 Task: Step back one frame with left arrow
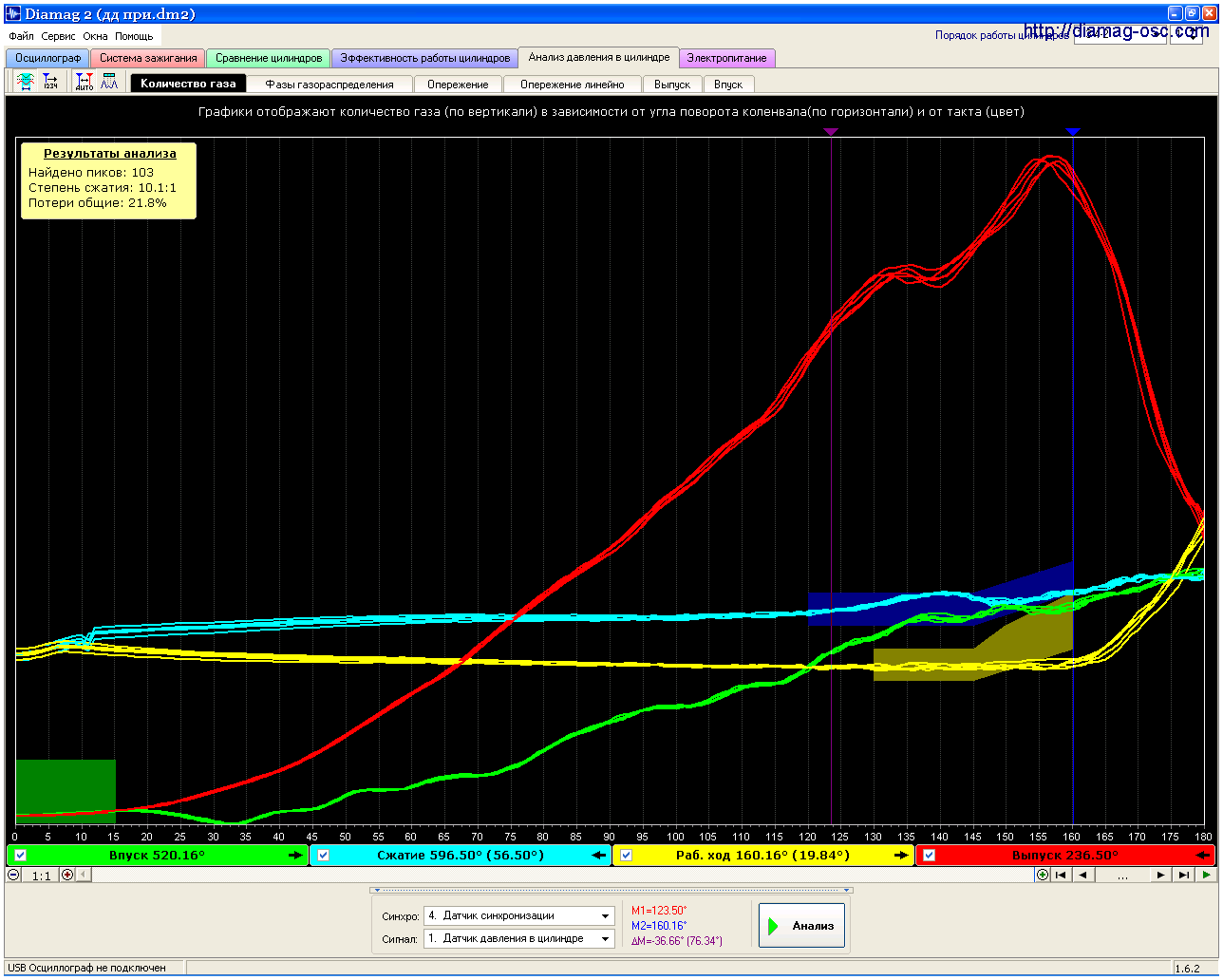pyautogui.click(x=1083, y=875)
